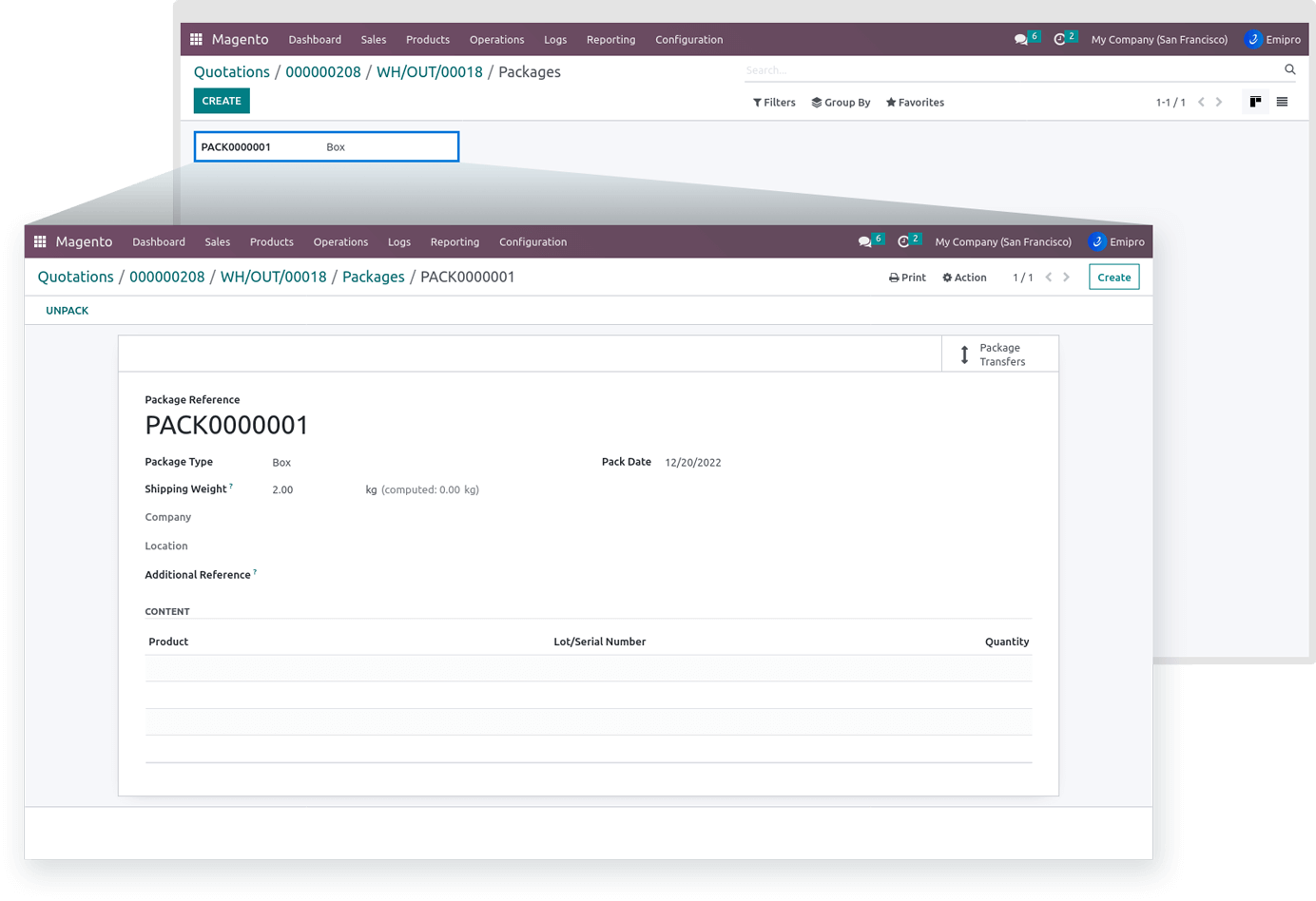
Task: Go to next record arrow beside 1 / 1
Action: pos(1066,278)
